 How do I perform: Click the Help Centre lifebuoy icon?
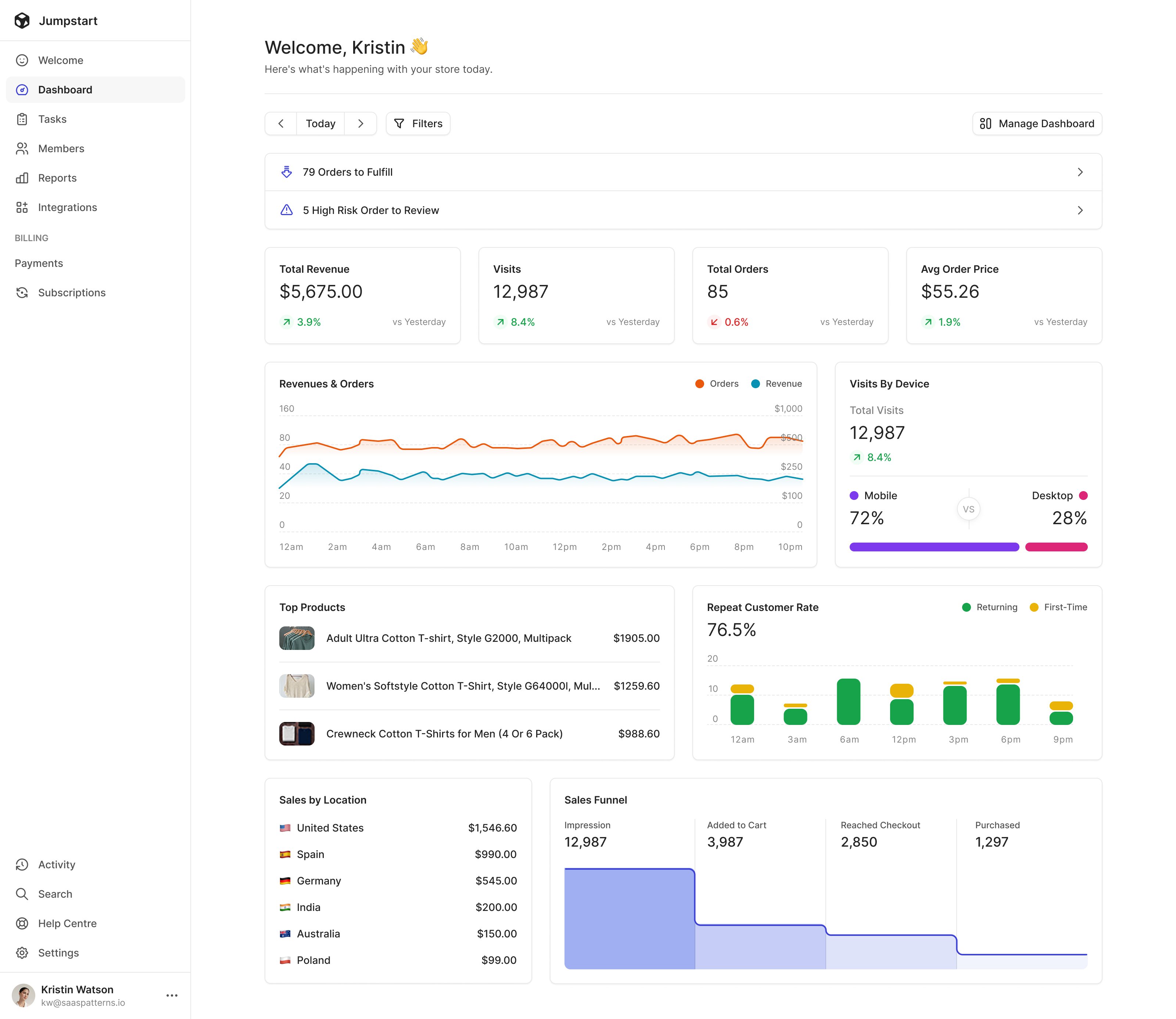(22, 923)
